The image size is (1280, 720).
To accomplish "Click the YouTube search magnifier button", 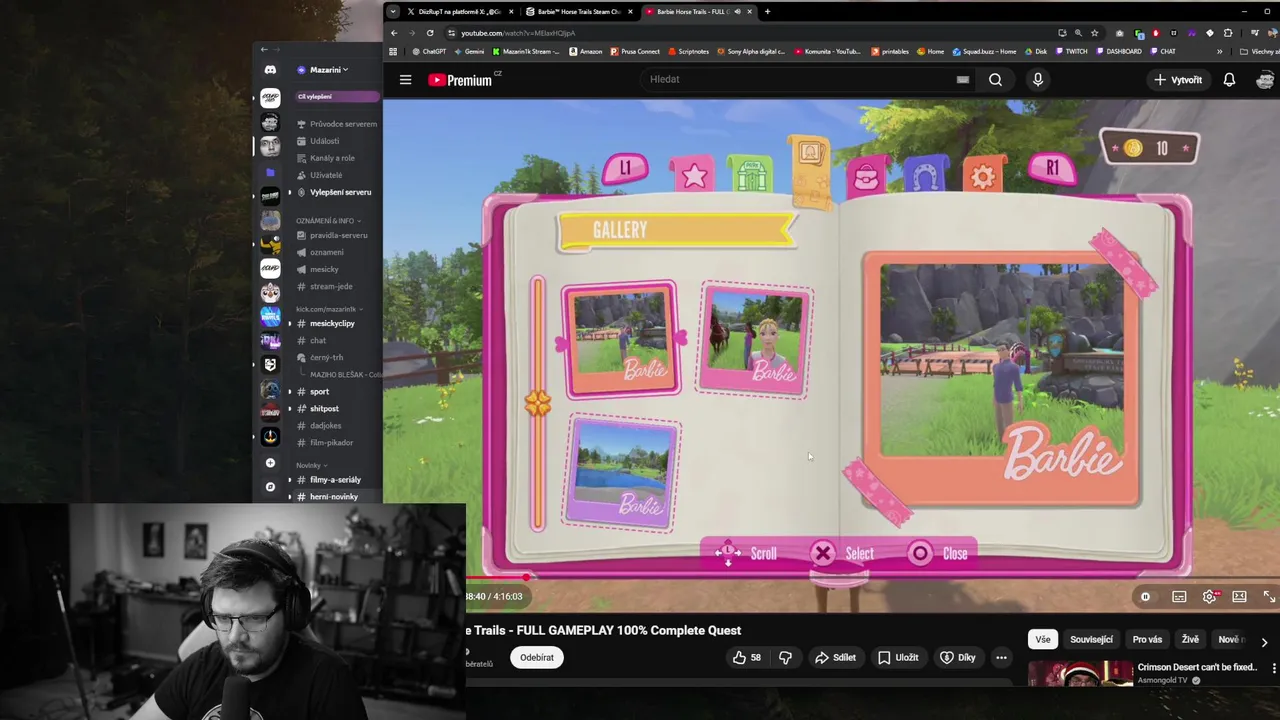I will (995, 80).
